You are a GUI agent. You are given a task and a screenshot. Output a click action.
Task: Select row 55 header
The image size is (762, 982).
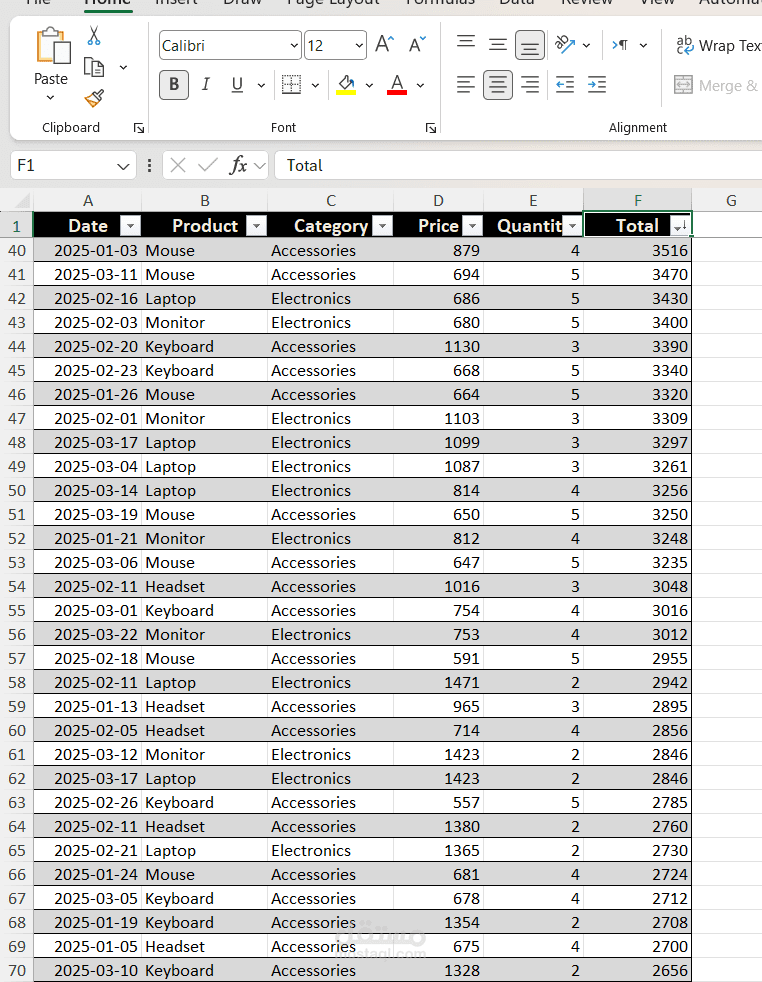pos(17,611)
